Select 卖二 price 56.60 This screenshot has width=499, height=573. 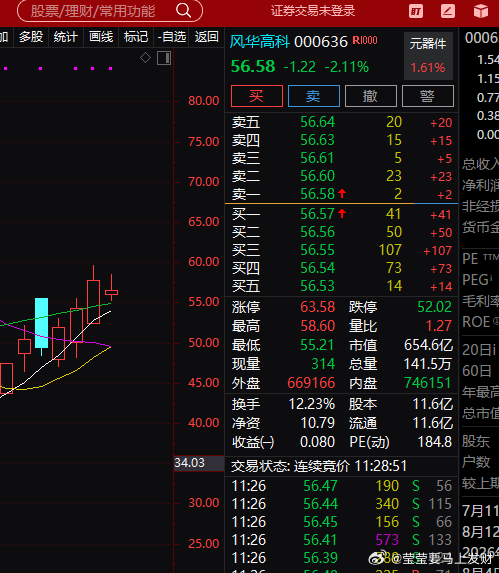[x=317, y=176]
